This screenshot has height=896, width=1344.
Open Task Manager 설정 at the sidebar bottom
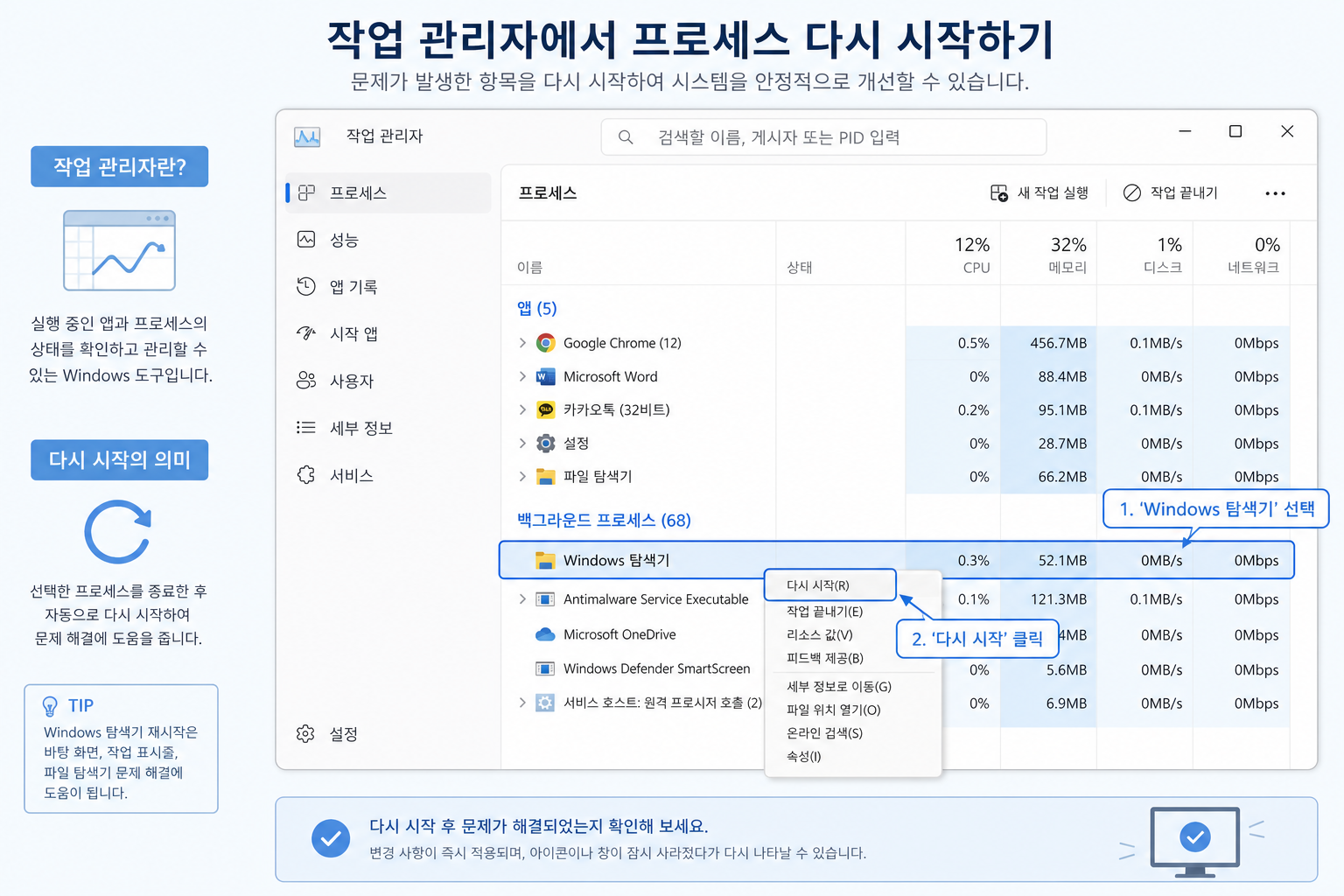(388, 734)
